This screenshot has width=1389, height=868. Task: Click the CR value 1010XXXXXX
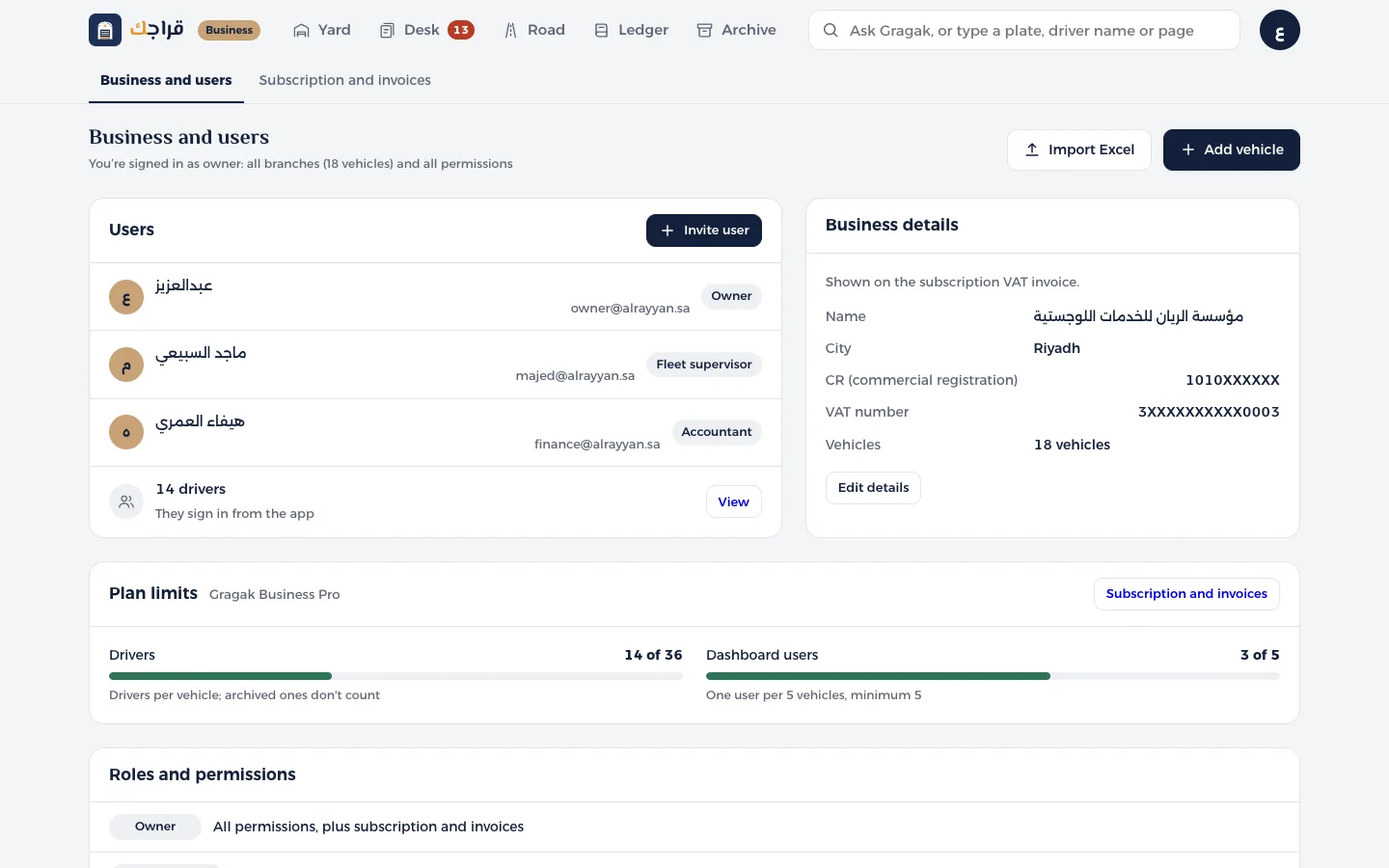pyautogui.click(x=1233, y=380)
